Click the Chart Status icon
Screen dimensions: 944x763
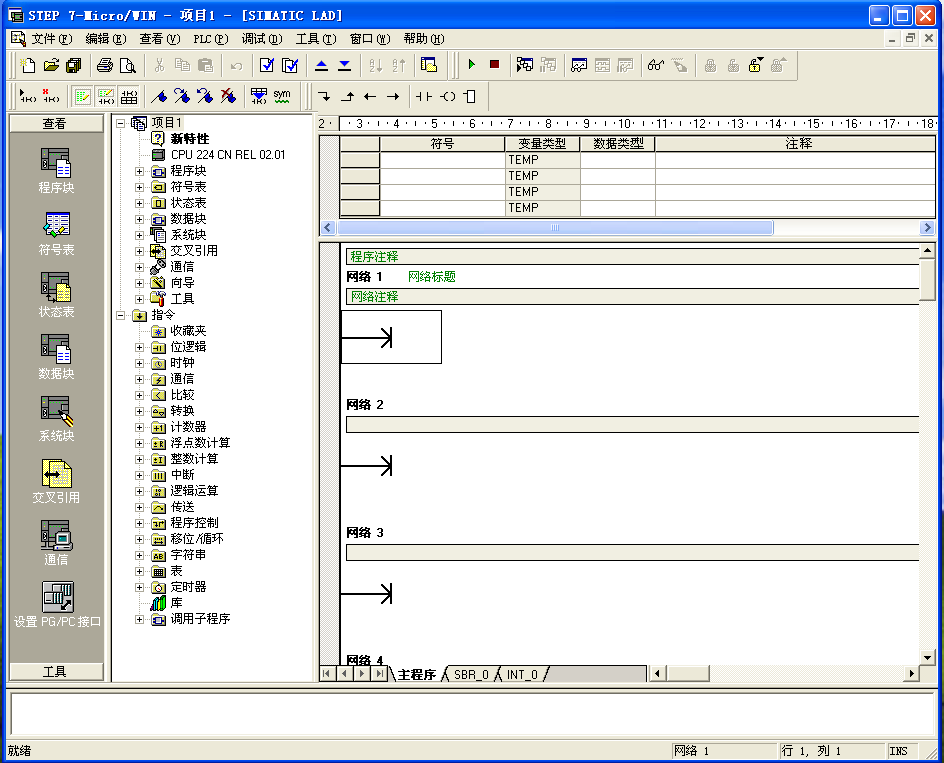(579, 64)
